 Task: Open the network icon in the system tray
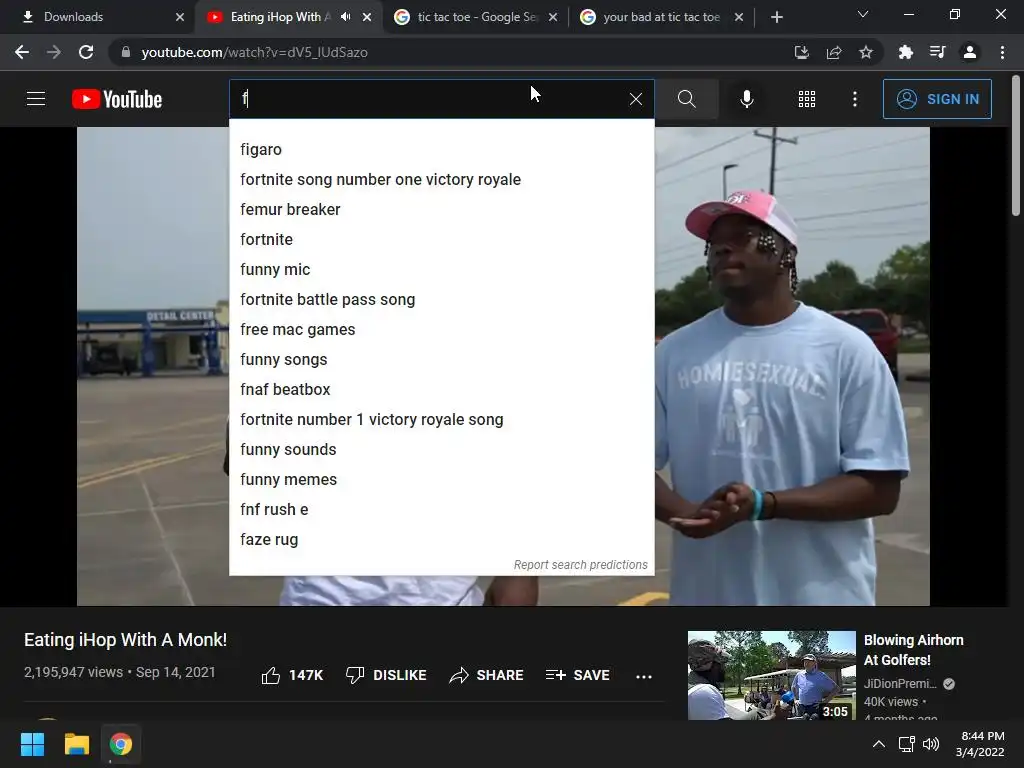(x=906, y=744)
